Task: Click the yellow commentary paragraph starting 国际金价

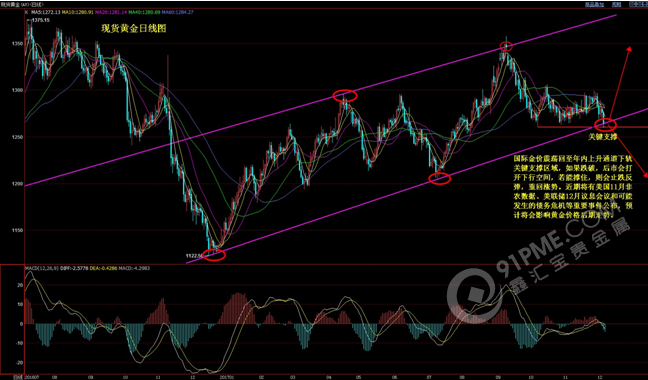Action: point(573,186)
